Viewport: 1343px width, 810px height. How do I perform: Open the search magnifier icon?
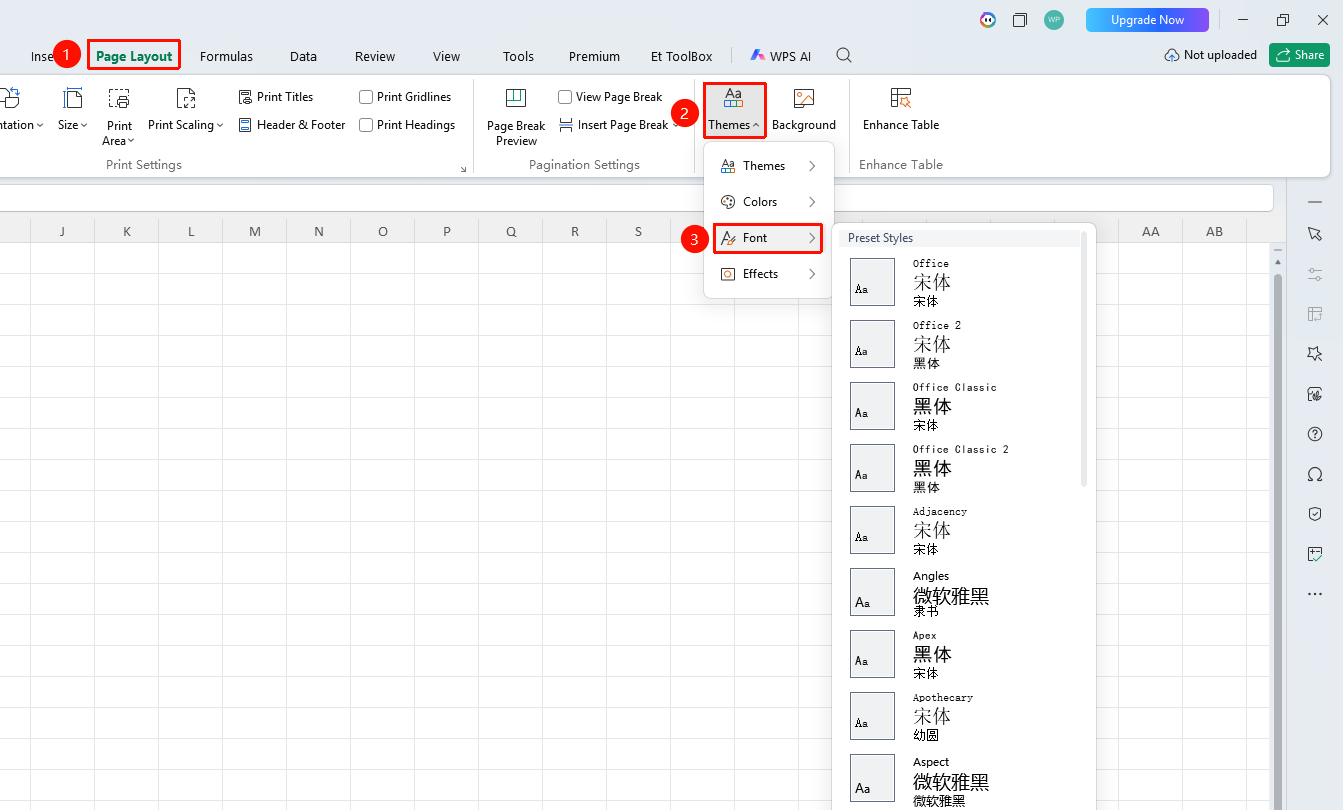point(844,56)
